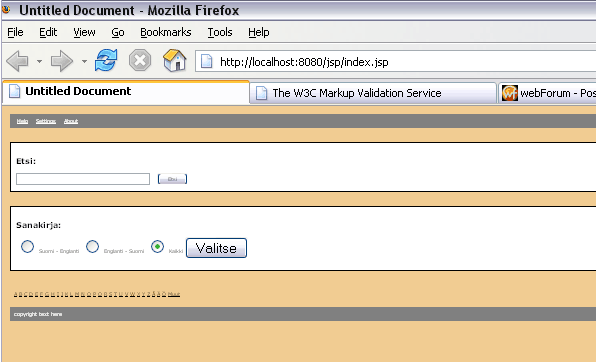
Task: Switch to the Untitled Document tab
Action: click(x=125, y=92)
